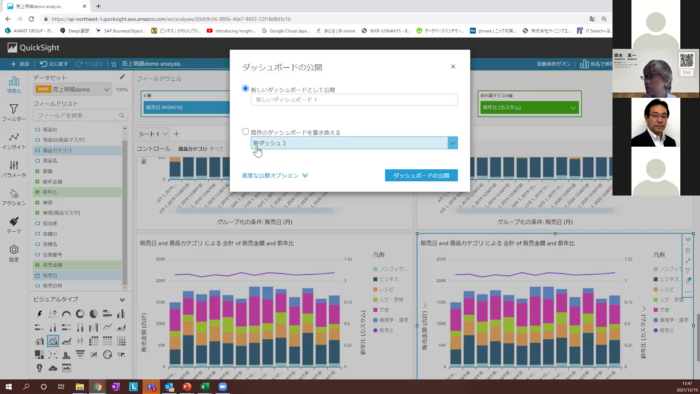Collapse the Visual types panel chevron
The image size is (700, 394).
pyautogui.click(x=122, y=299)
